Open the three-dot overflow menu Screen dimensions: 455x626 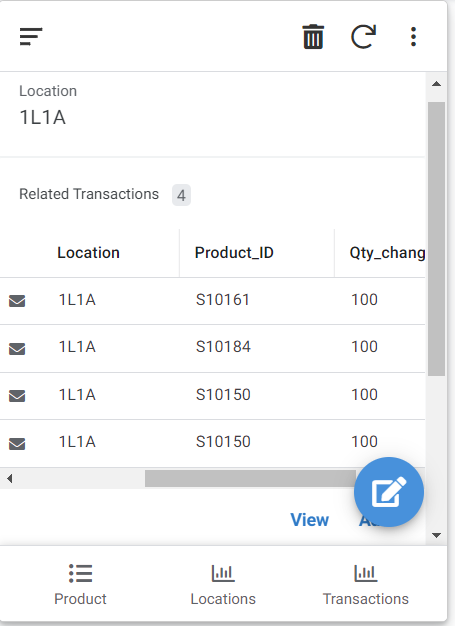[413, 37]
